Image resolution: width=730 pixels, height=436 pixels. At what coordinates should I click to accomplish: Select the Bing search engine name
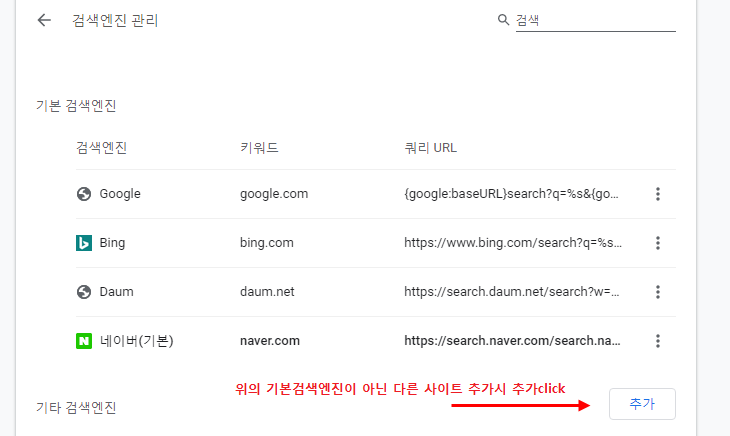click(x=112, y=243)
